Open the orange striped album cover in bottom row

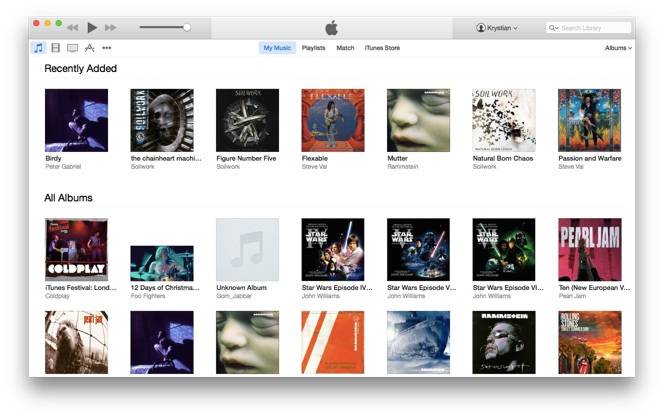(333, 342)
